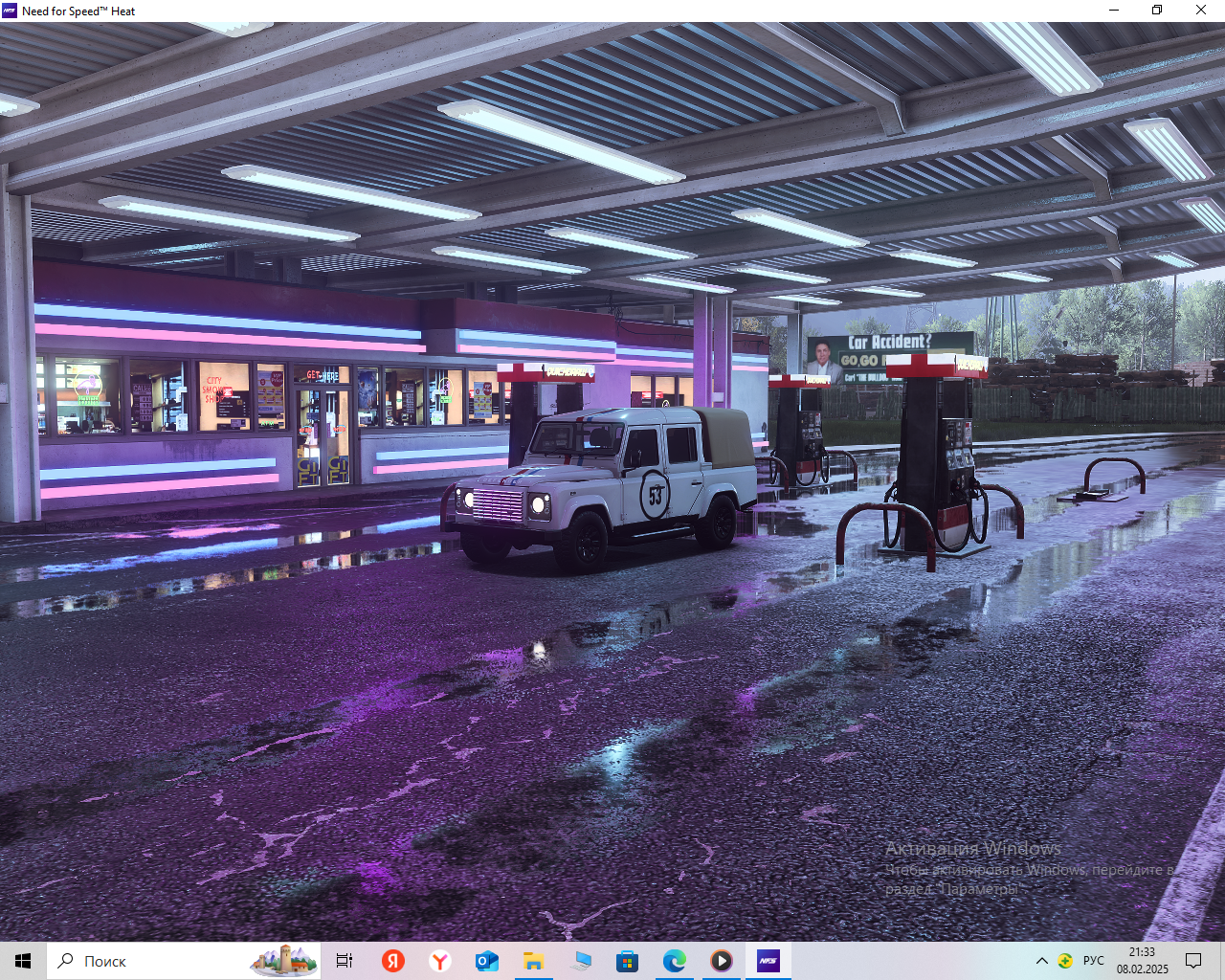Viewport: 1225px width, 980px height.
Task: Minimize the Need for Speed Heat window
Action: tap(1114, 11)
